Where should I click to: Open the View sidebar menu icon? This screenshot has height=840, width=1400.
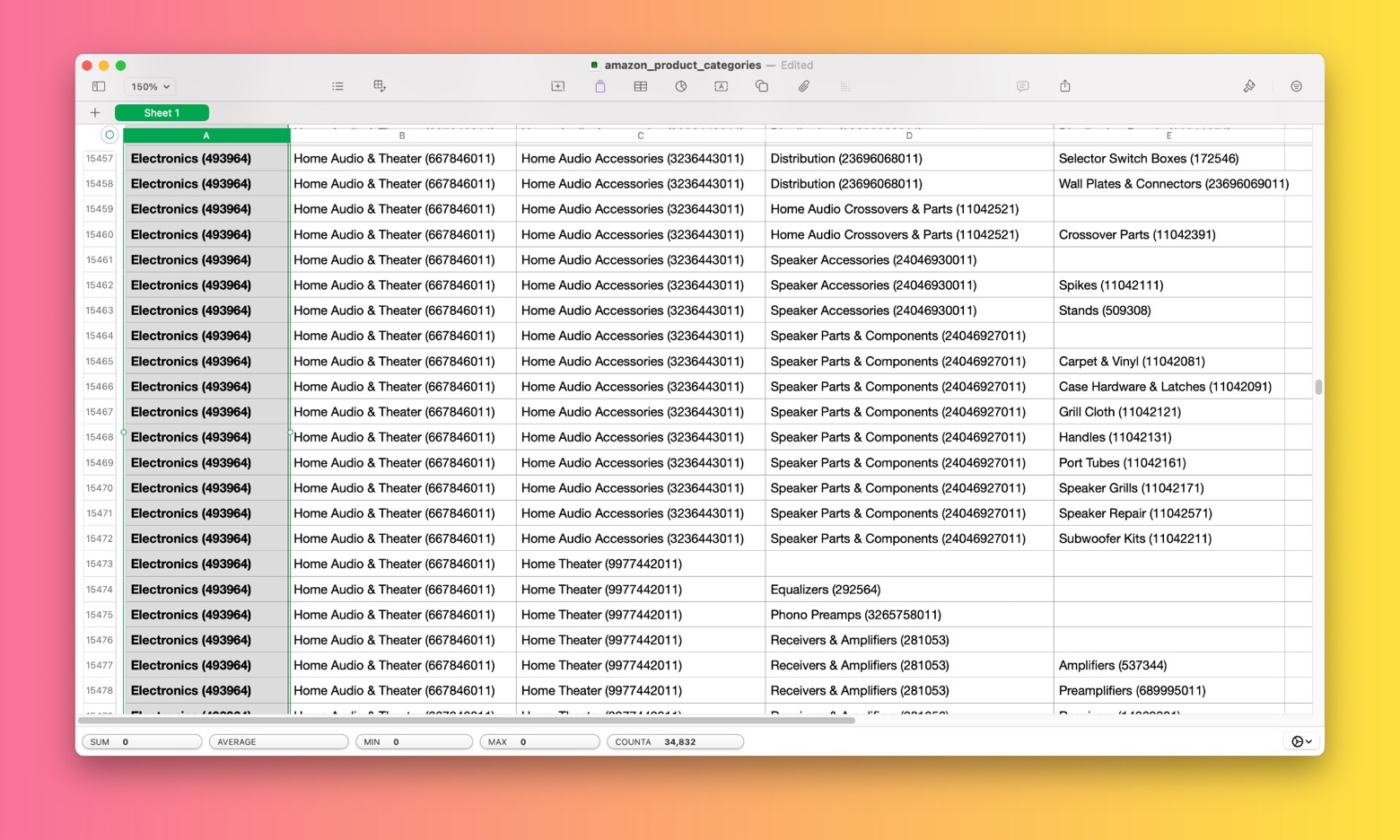[99, 87]
